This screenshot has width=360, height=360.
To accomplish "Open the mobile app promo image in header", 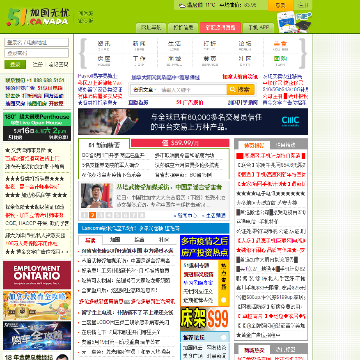I will (293, 22).
